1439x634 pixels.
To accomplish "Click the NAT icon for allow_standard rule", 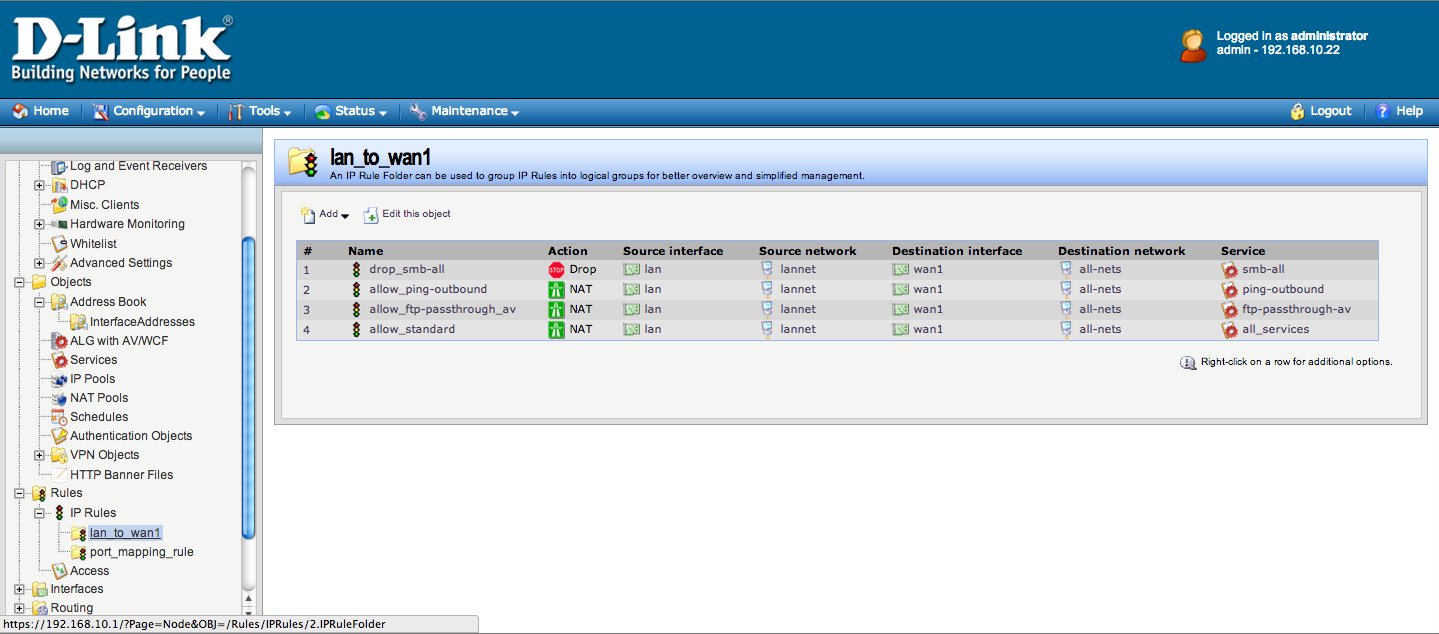I will click(x=556, y=329).
